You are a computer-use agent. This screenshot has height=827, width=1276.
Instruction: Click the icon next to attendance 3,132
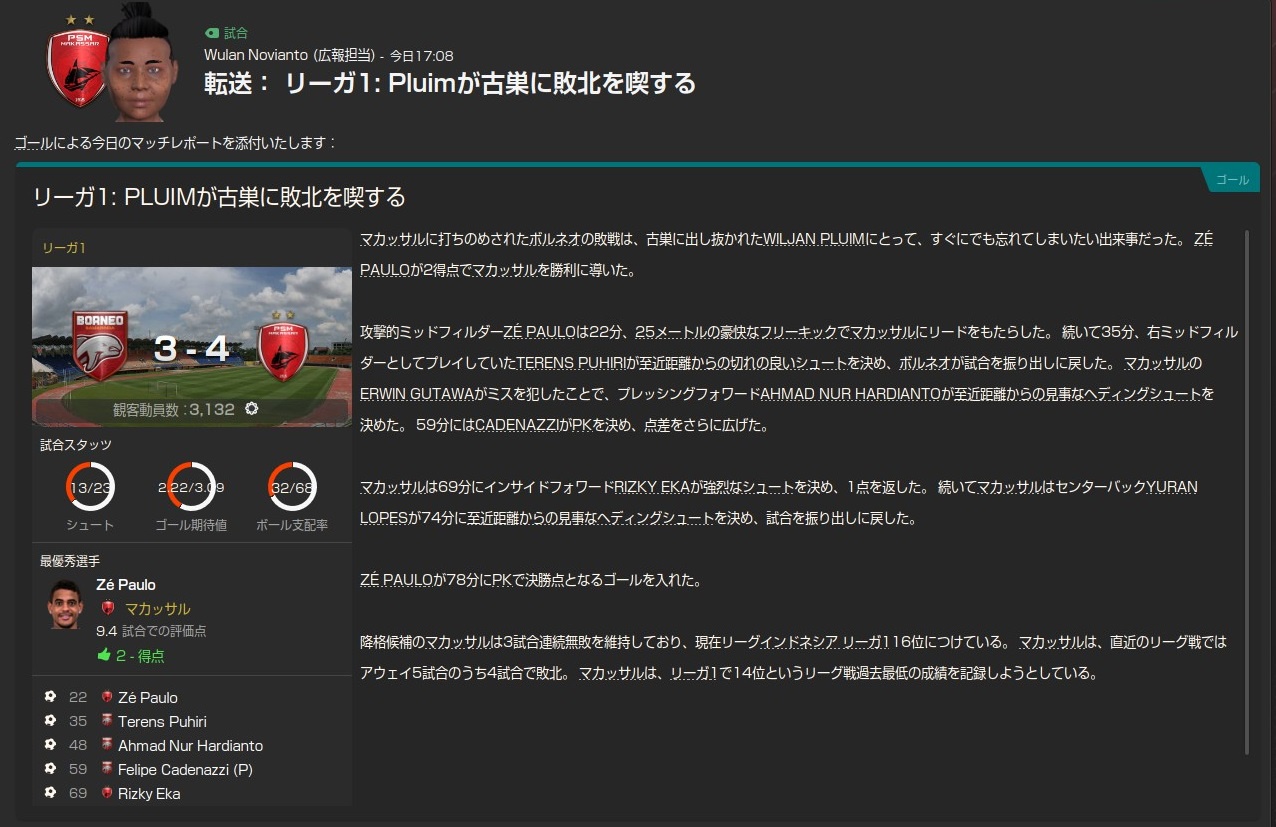[251, 409]
